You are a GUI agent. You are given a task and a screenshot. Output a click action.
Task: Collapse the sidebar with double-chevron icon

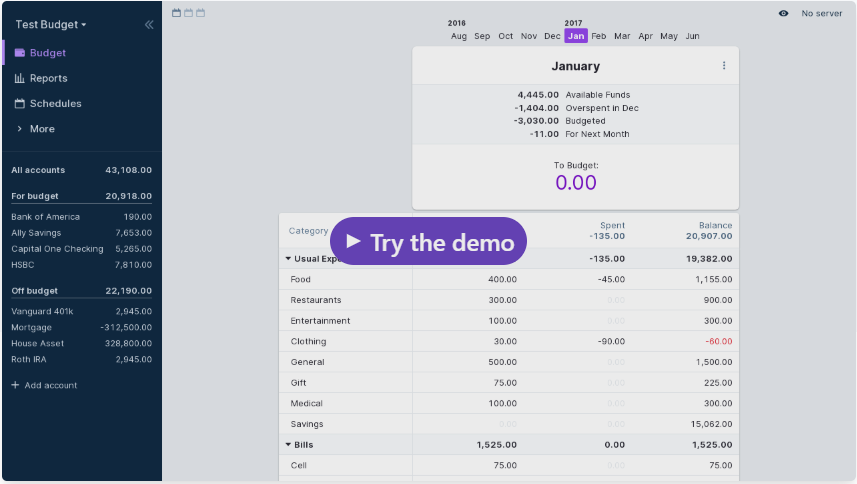coord(149,24)
